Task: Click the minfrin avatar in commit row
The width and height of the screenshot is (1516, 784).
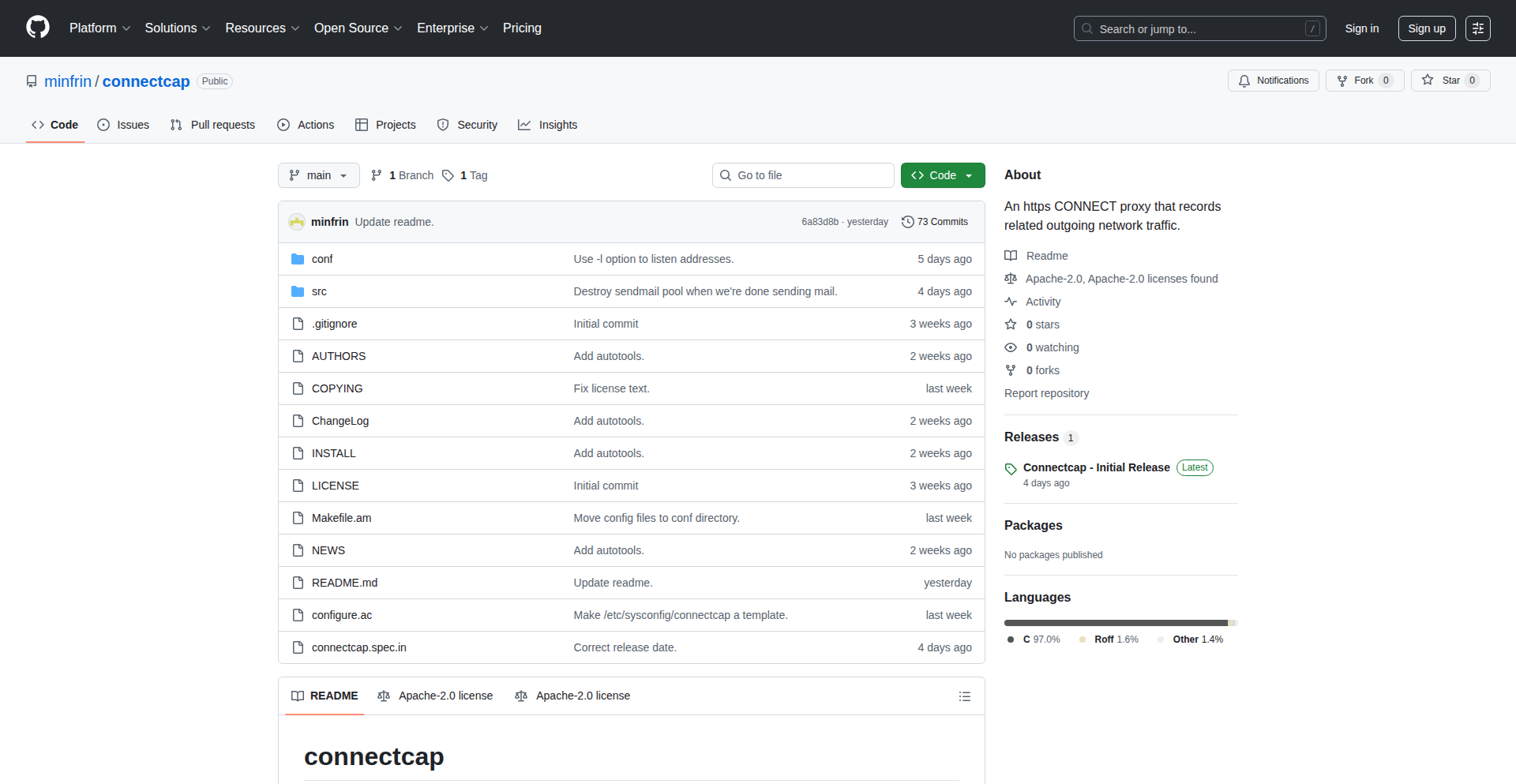Action: click(297, 222)
